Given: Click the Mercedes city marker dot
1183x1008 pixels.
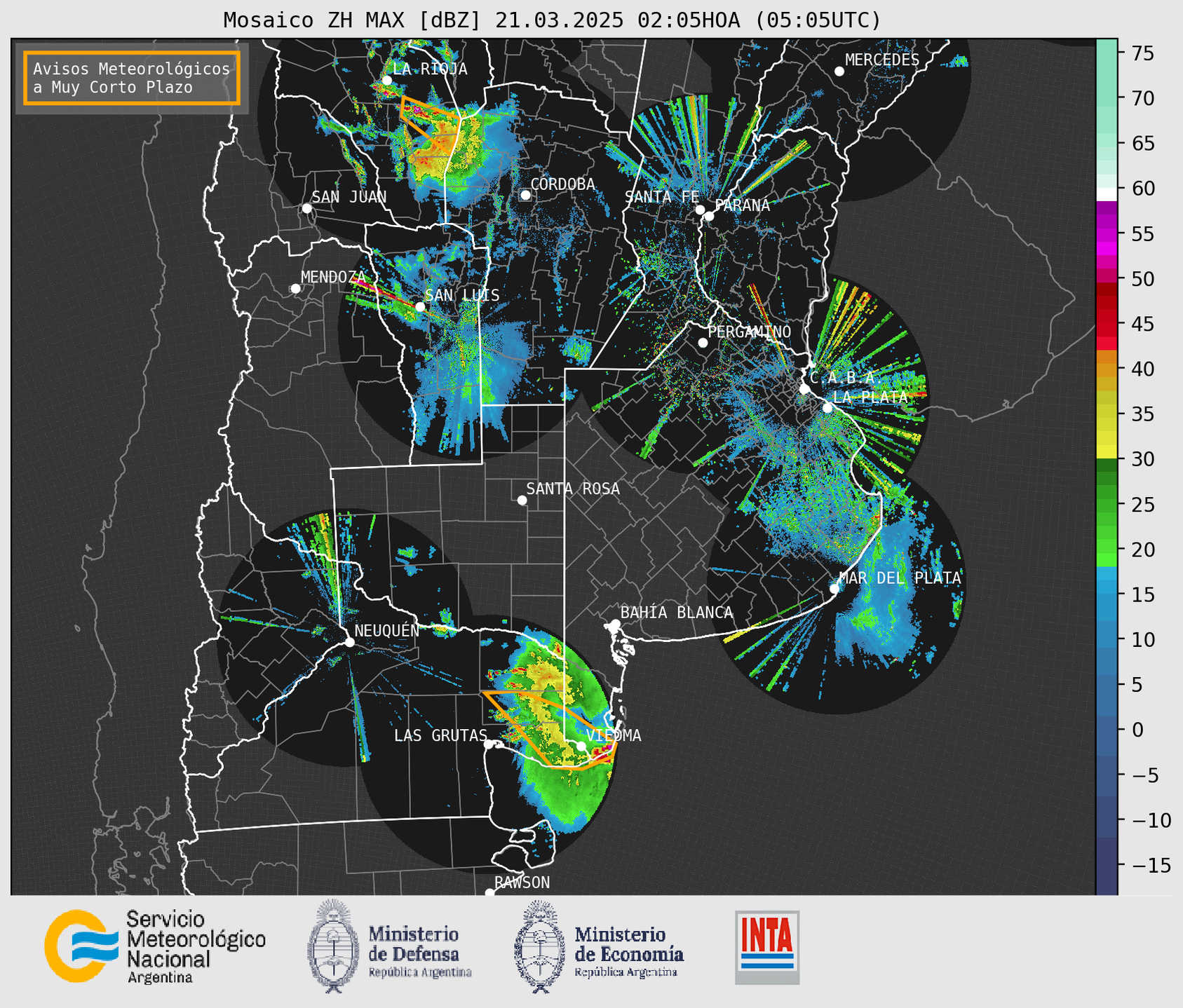Looking at the screenshot, I should tap(839, 71).
